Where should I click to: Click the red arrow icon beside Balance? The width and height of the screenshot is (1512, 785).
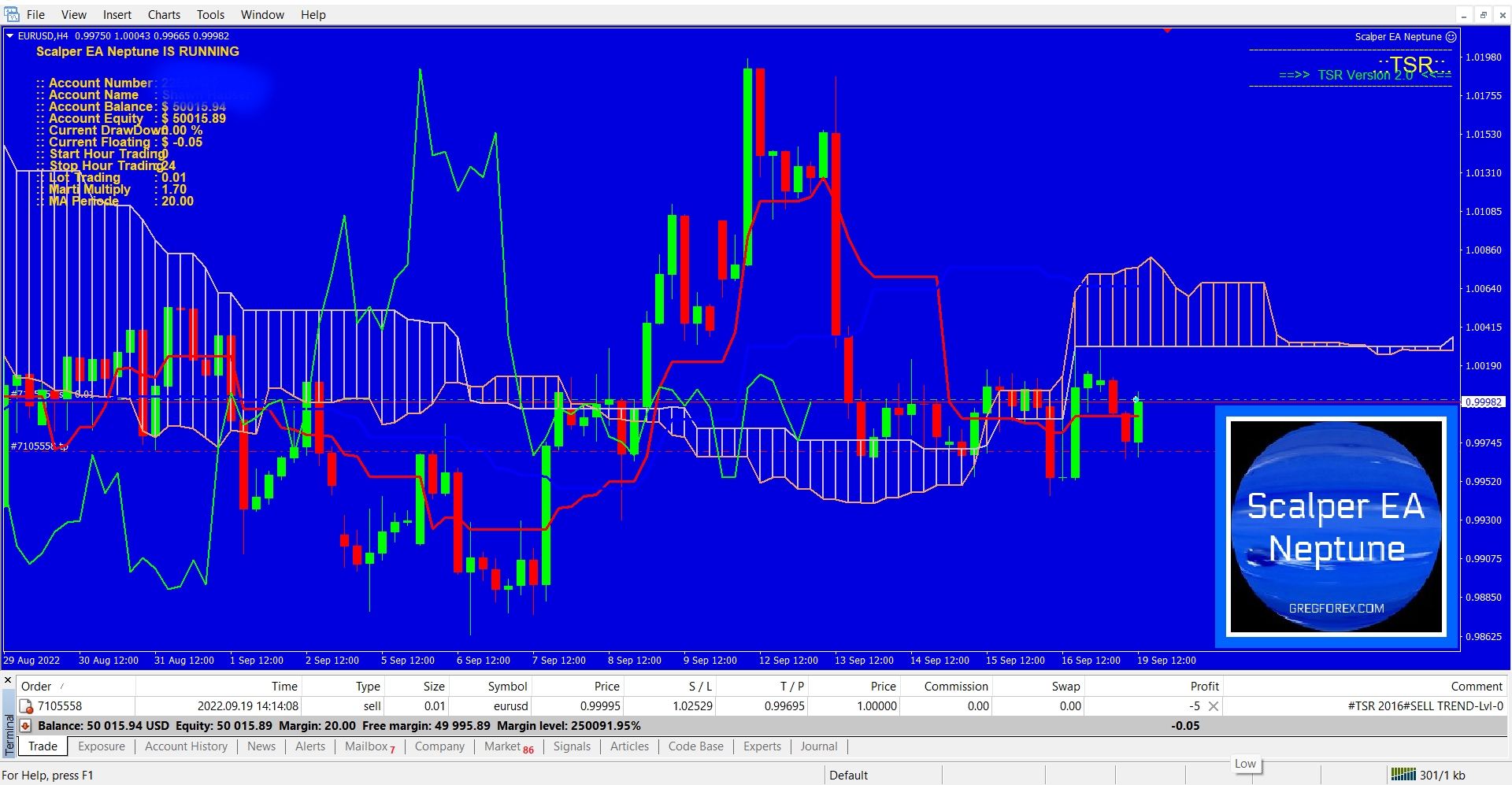point(25,726)
